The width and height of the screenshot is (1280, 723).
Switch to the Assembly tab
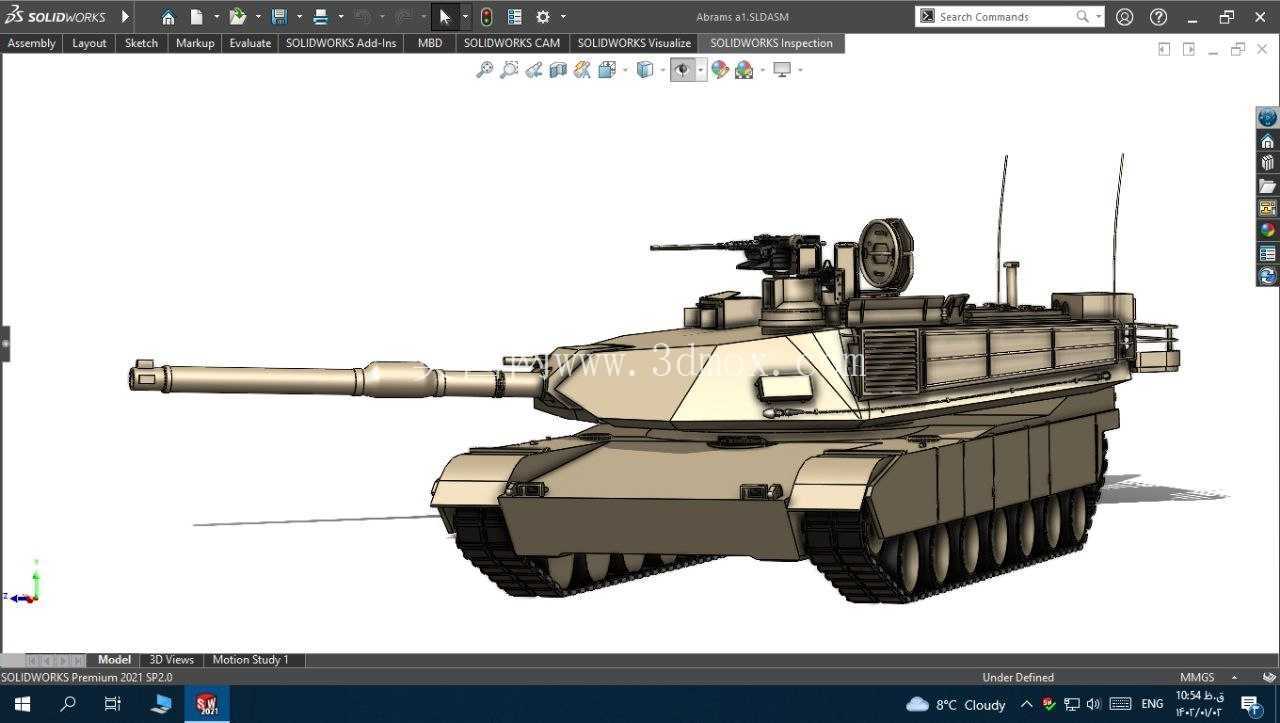(31, 43)
